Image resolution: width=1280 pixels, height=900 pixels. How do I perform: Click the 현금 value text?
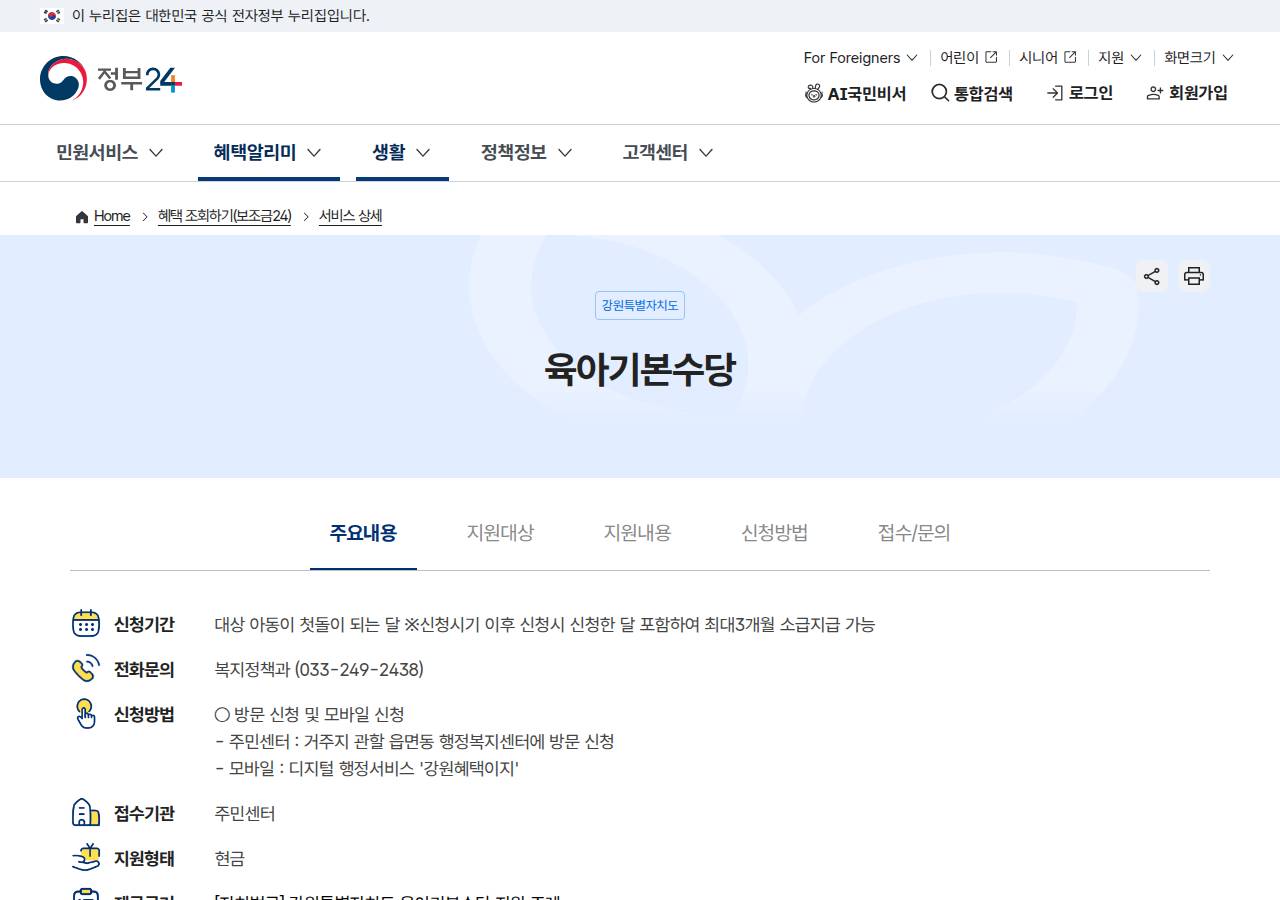(x=230, y=859)
